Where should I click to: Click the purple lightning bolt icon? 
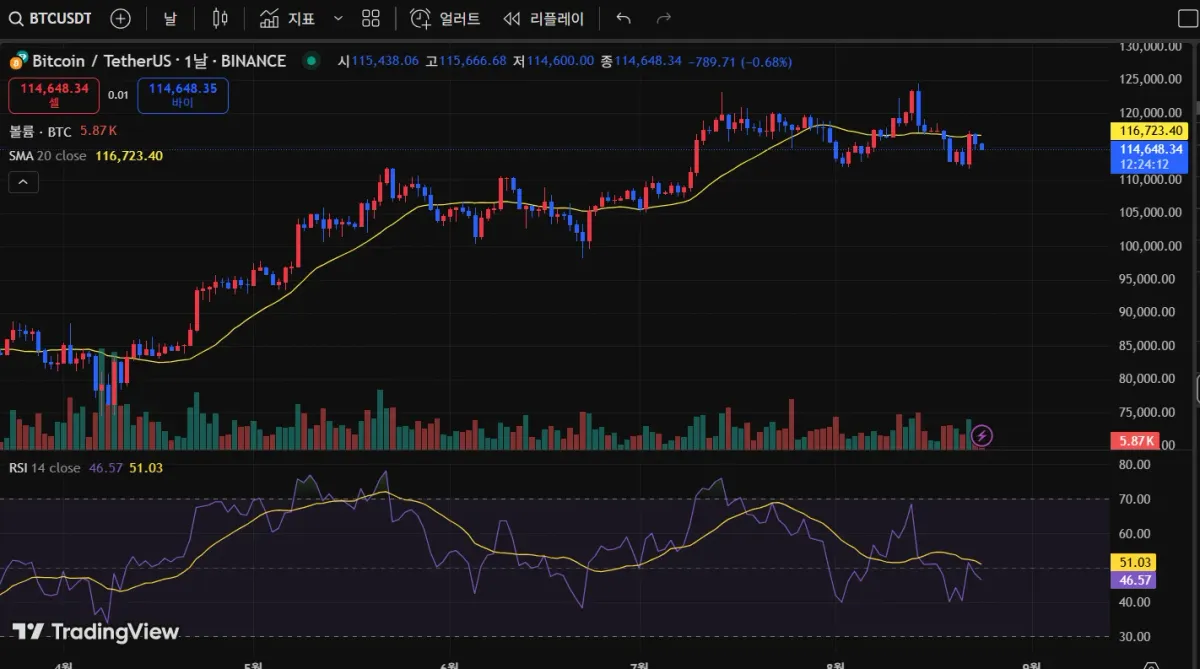[982, 435]
